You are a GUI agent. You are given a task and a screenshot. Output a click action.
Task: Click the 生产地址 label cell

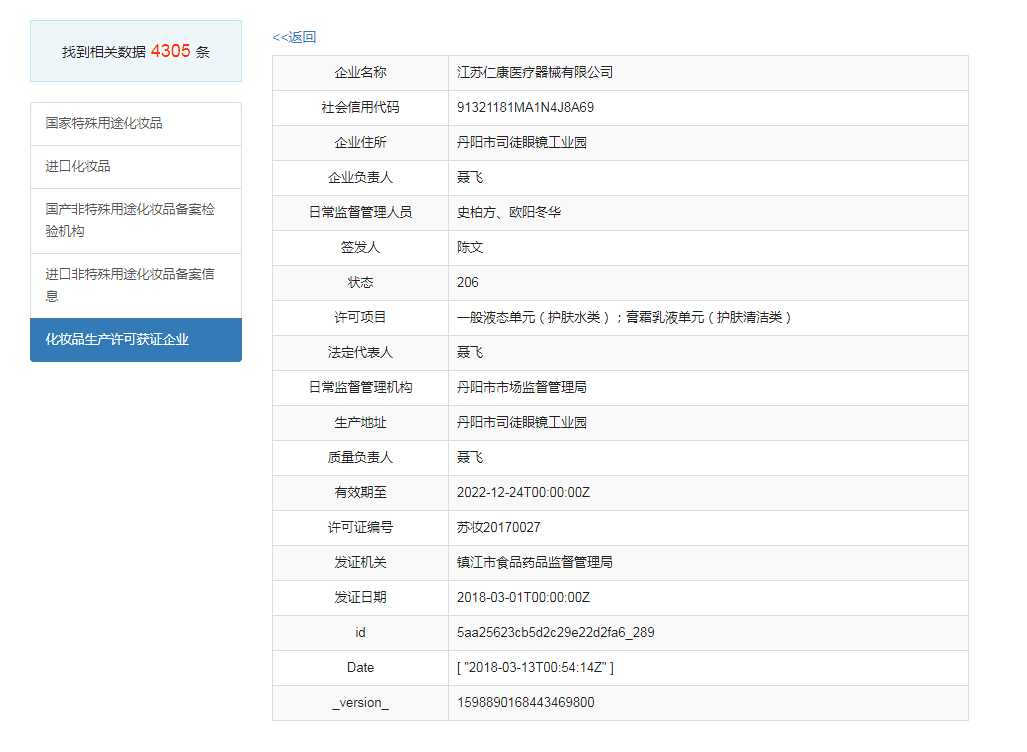tap(360, 423)
